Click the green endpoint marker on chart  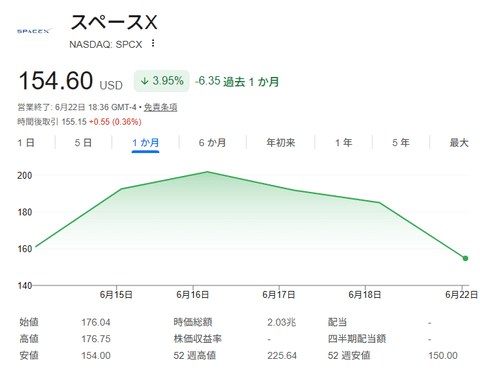pos(465,258)
